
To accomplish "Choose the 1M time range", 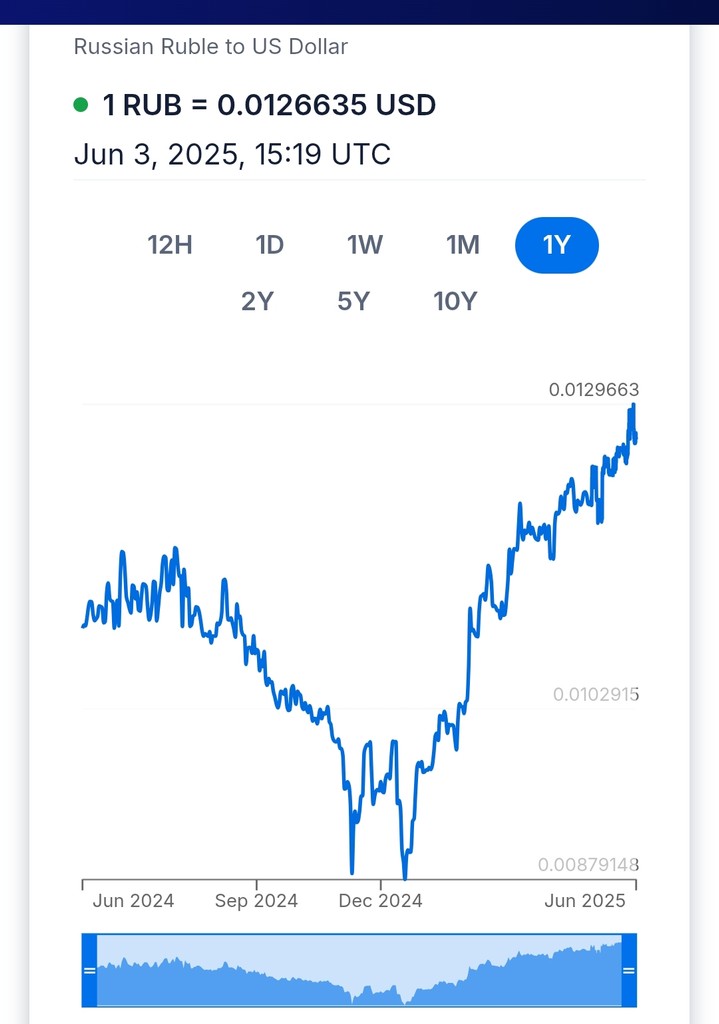I will tap(463, 245).
